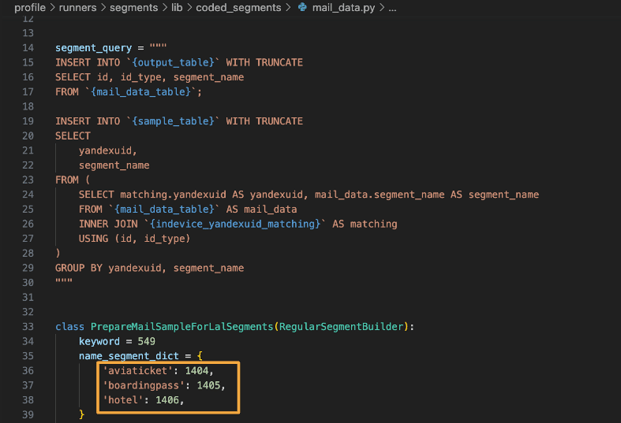The width and height of the screenshot is (621, 423).
Task: Click line number 33 in the gutter
Action: [28, 327]
